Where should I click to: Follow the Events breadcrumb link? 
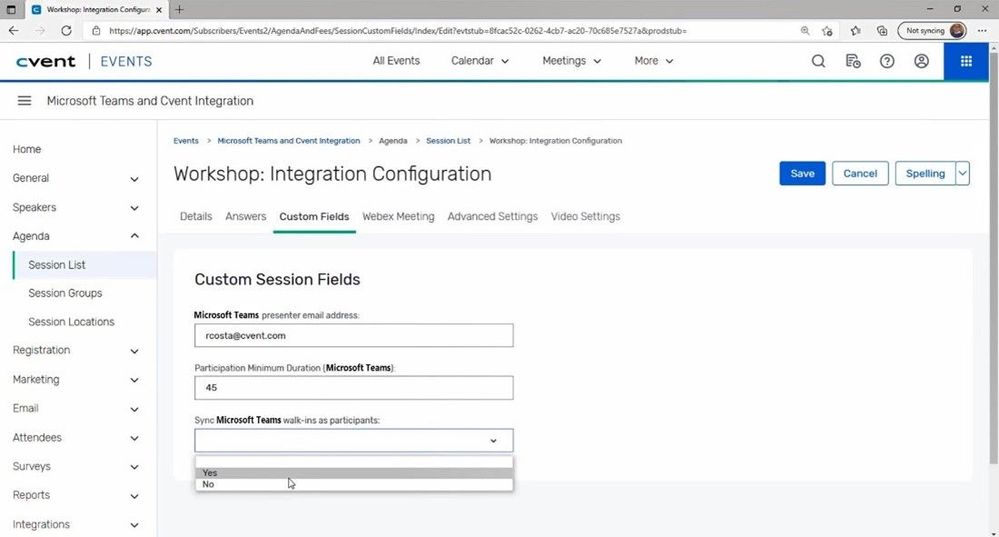[x=186, y=141]
